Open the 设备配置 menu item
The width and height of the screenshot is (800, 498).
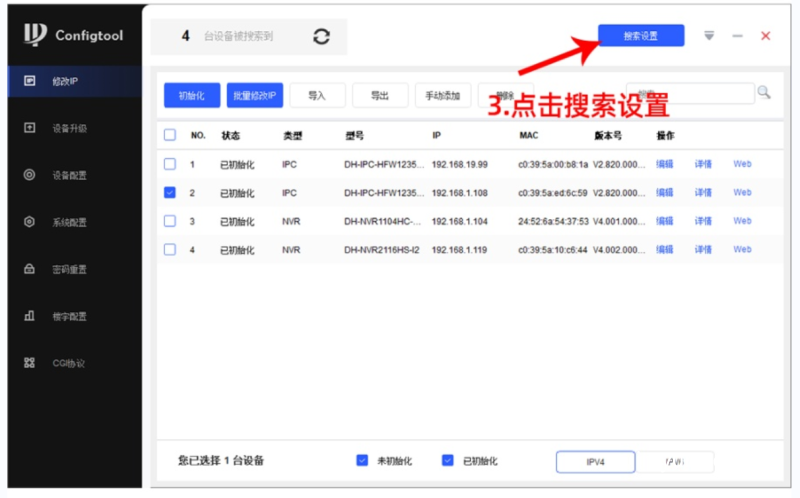pyautogui.click(x=75, y=175)
